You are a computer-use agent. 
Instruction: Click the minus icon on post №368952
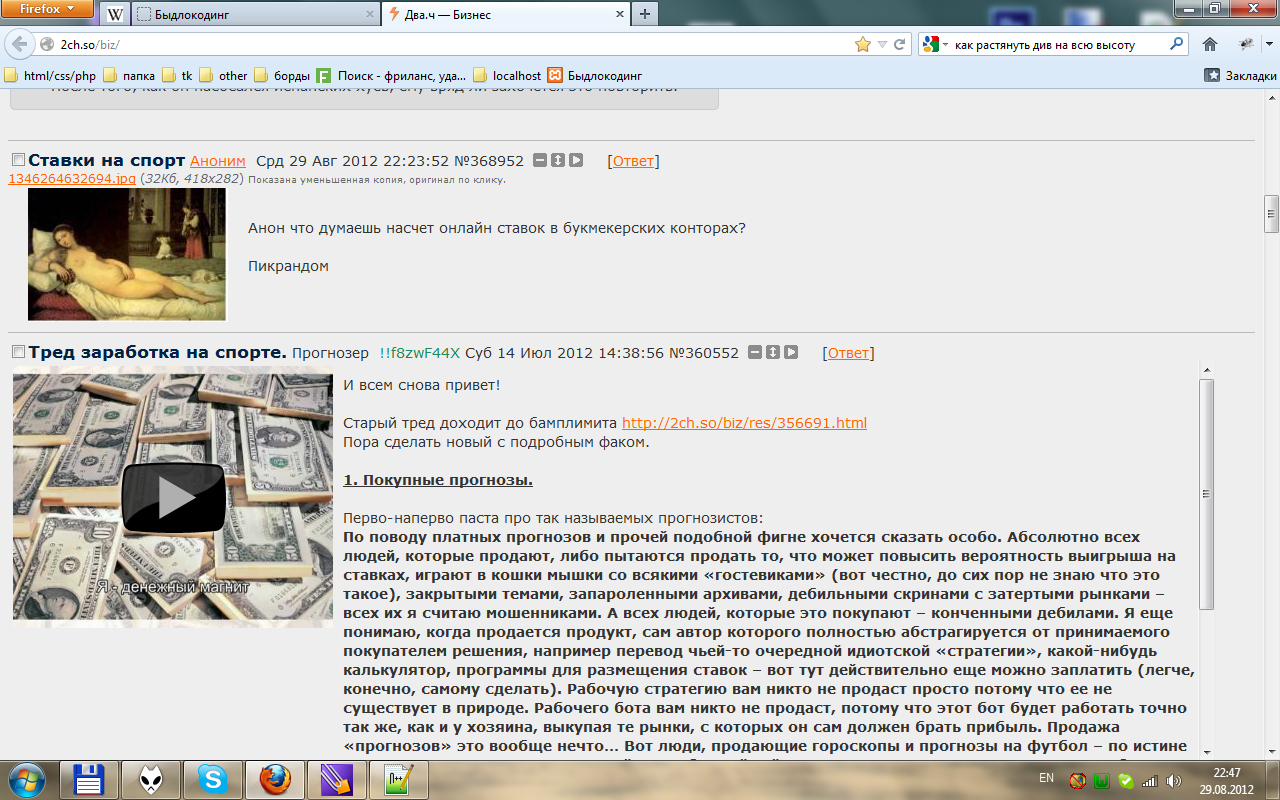[x=540, y=160]
